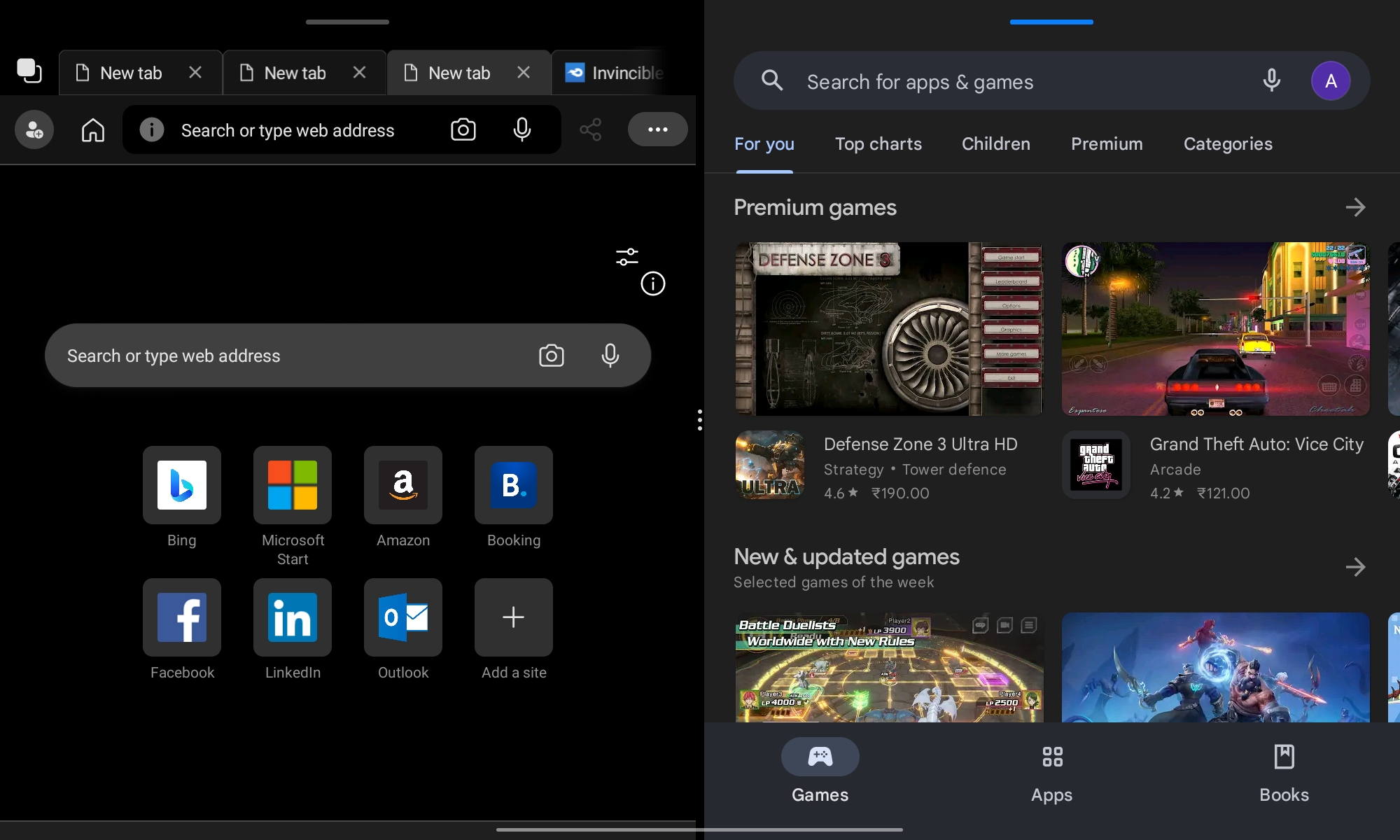Close the second New tab

[359, 73]
